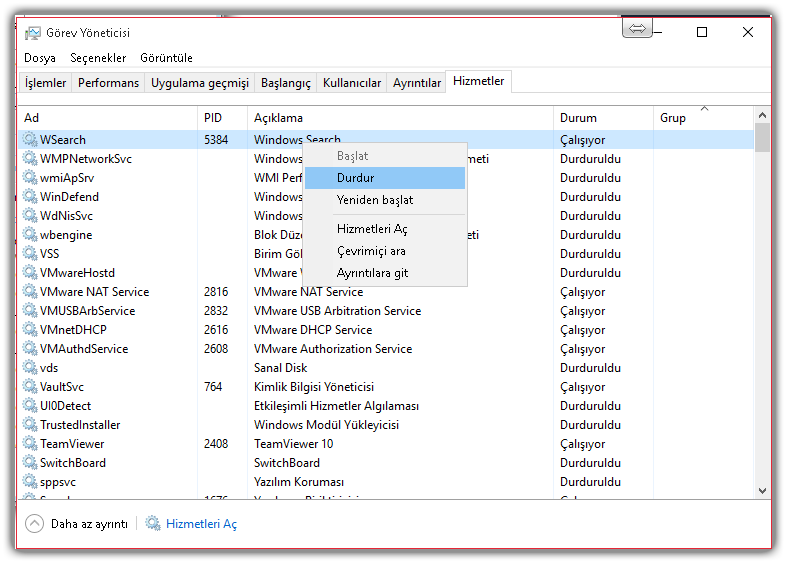Click the scrollbar down arrow
The image size is (787, 564).
[762, 491]
